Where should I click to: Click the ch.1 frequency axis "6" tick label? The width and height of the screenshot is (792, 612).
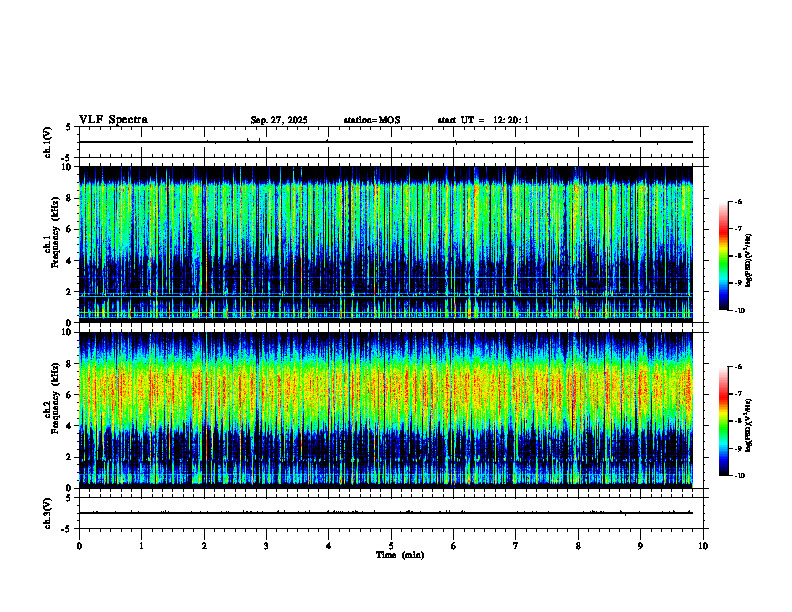tap(70, 230)
